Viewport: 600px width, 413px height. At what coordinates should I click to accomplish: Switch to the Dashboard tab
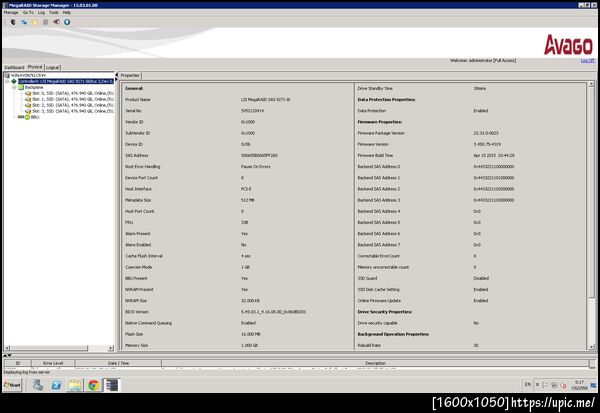click(x=14, y=67)
